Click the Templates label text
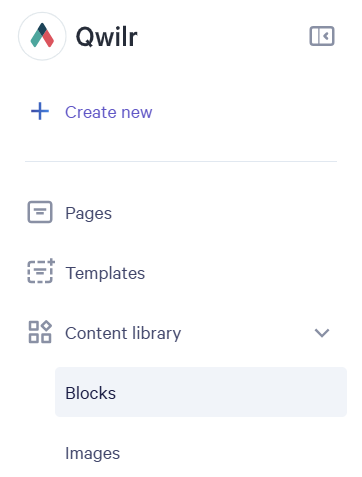 tap(105, 273)
